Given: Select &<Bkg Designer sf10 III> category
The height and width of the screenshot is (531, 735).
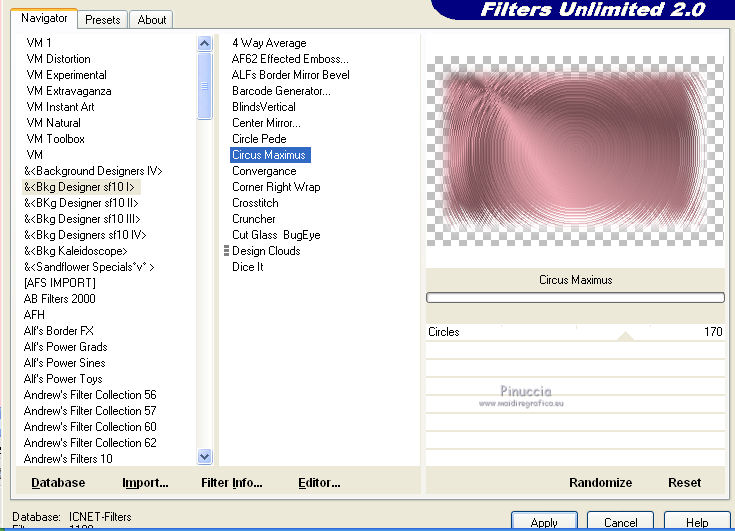Looking at the screenshot, I should [82, 218].
